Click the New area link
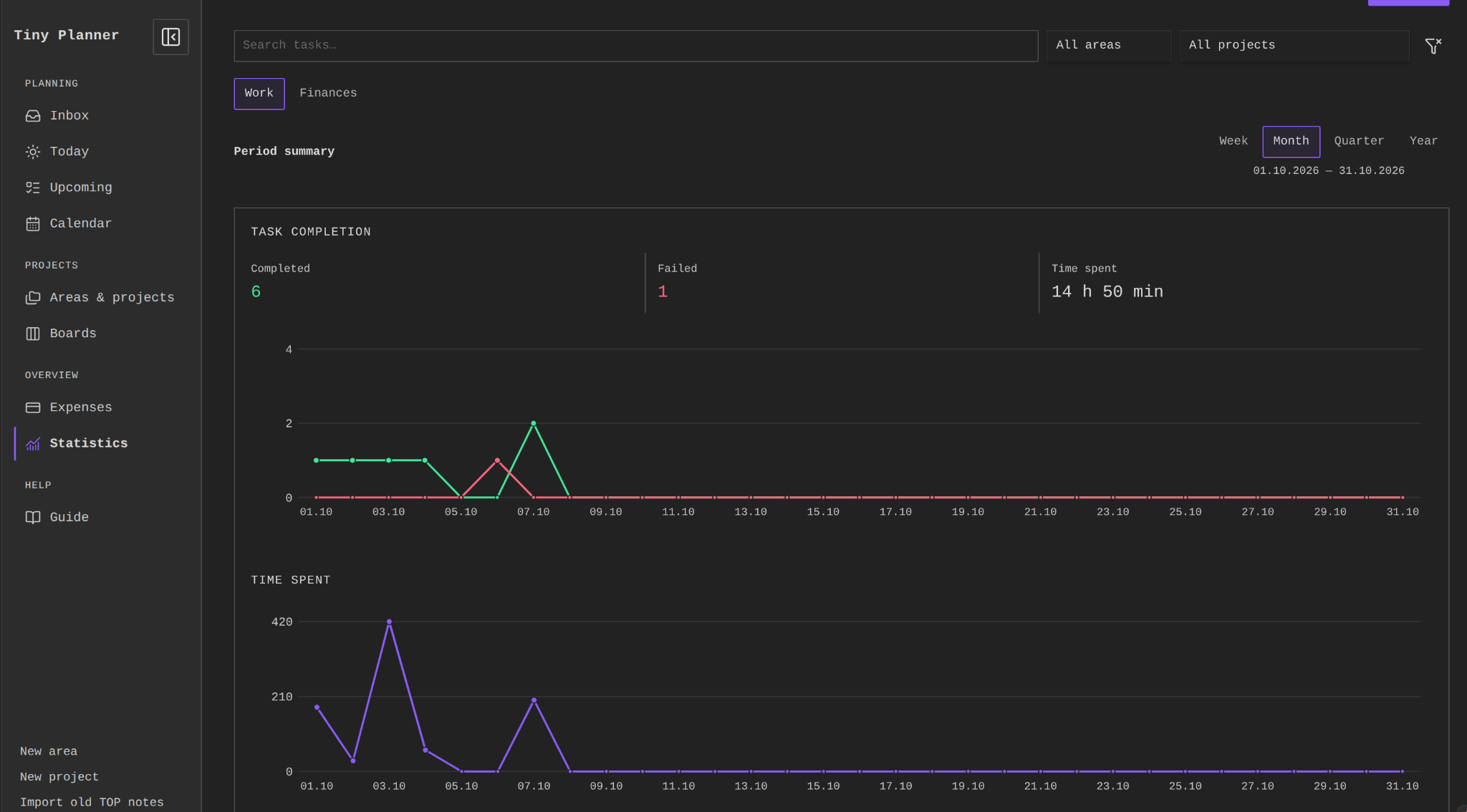This screenshot has height=812, width=1467. tap(49, 751)
